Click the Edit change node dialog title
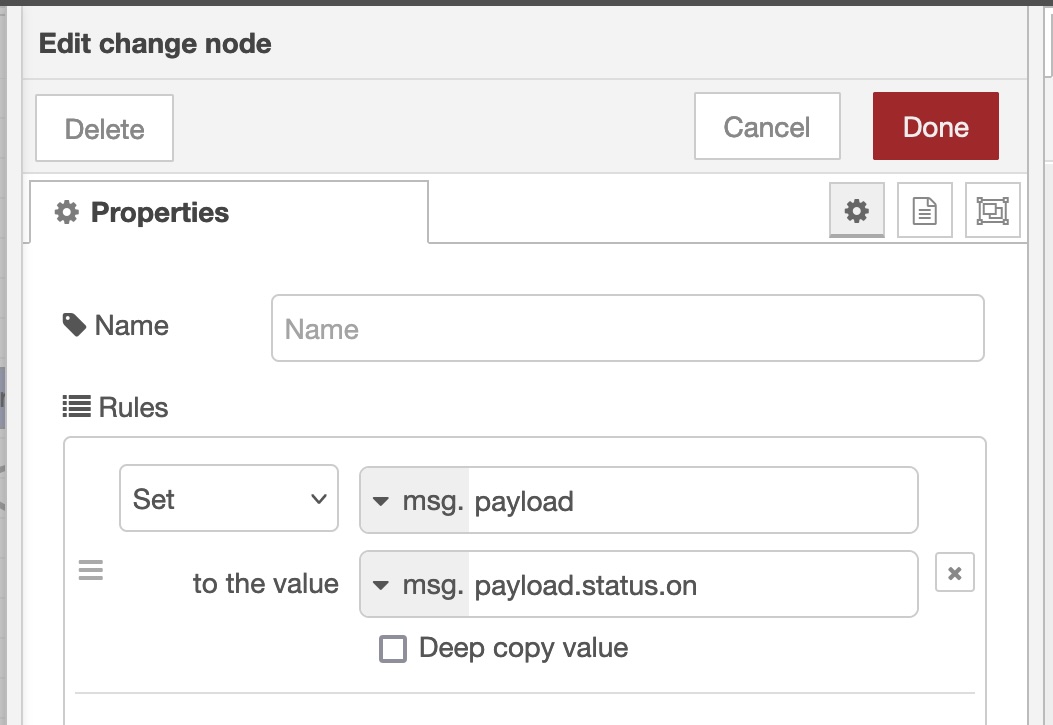Screen dimensions: 1053x725 click(154, 43)
